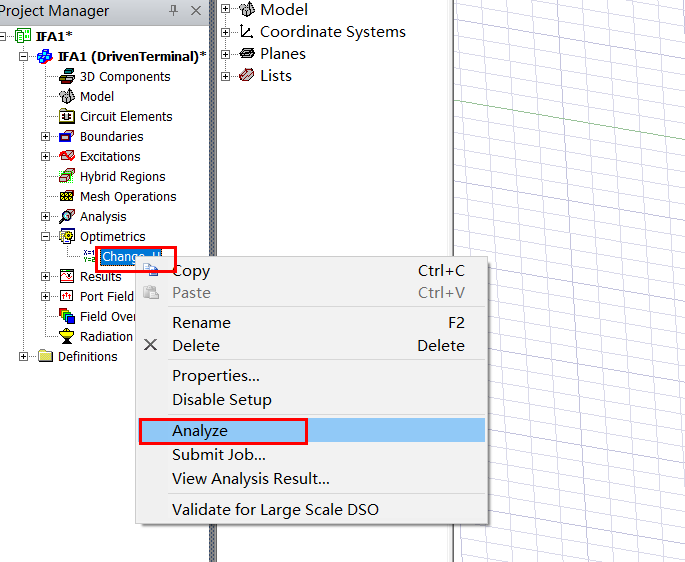
Task: Select the Coordinate Systems label
Action: [333, 31]
